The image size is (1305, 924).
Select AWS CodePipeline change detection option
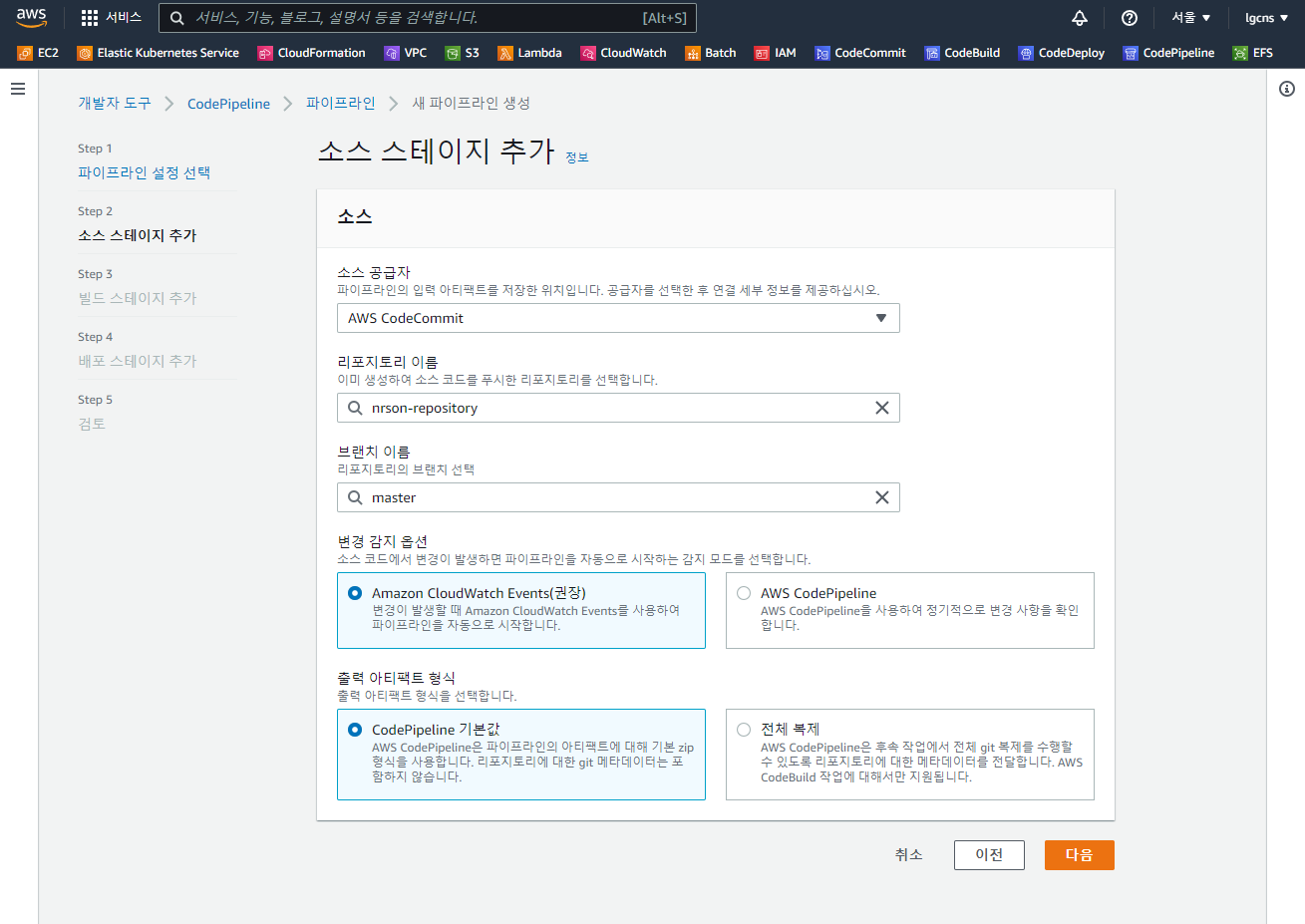(910, 610)
